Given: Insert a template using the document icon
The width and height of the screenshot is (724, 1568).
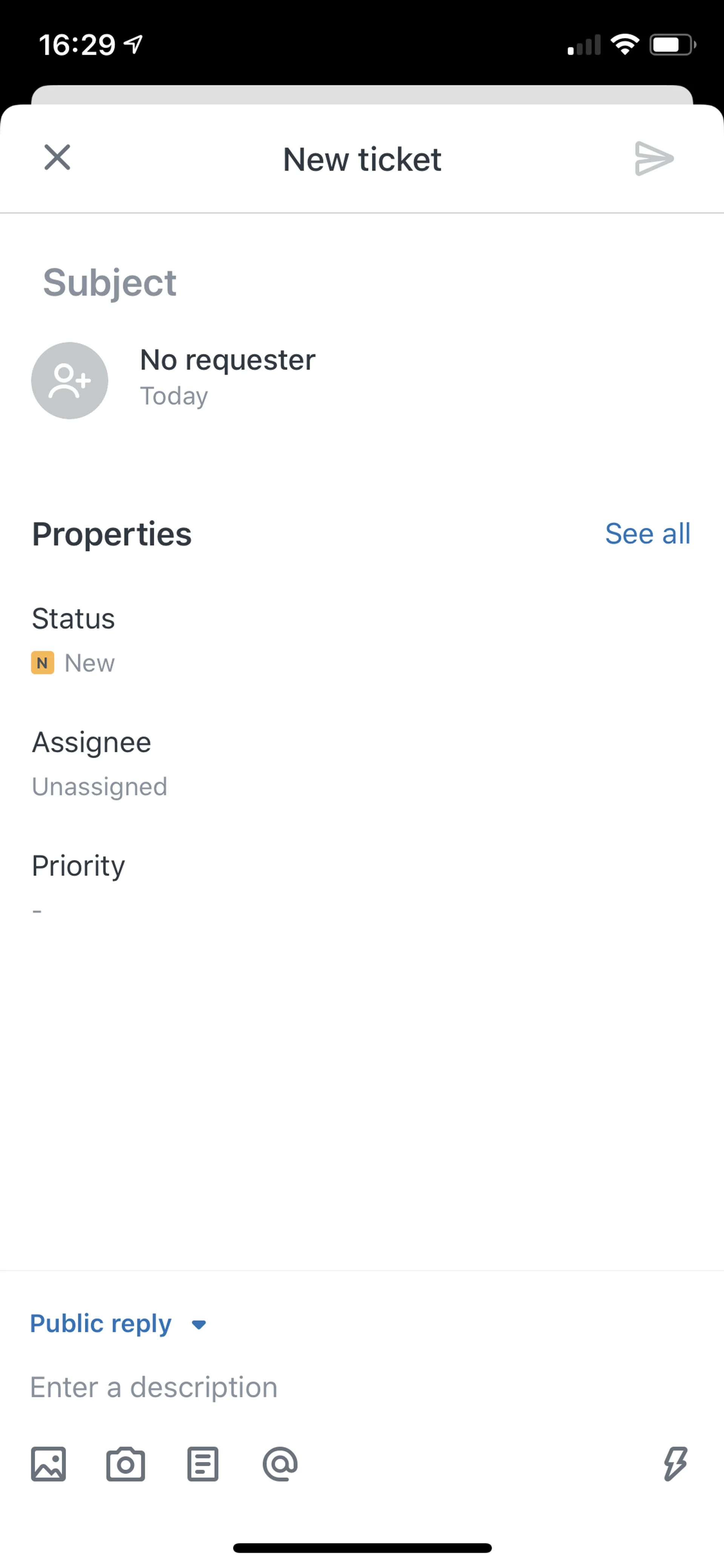Looking at the screenshot, I should coord(202,1464).
